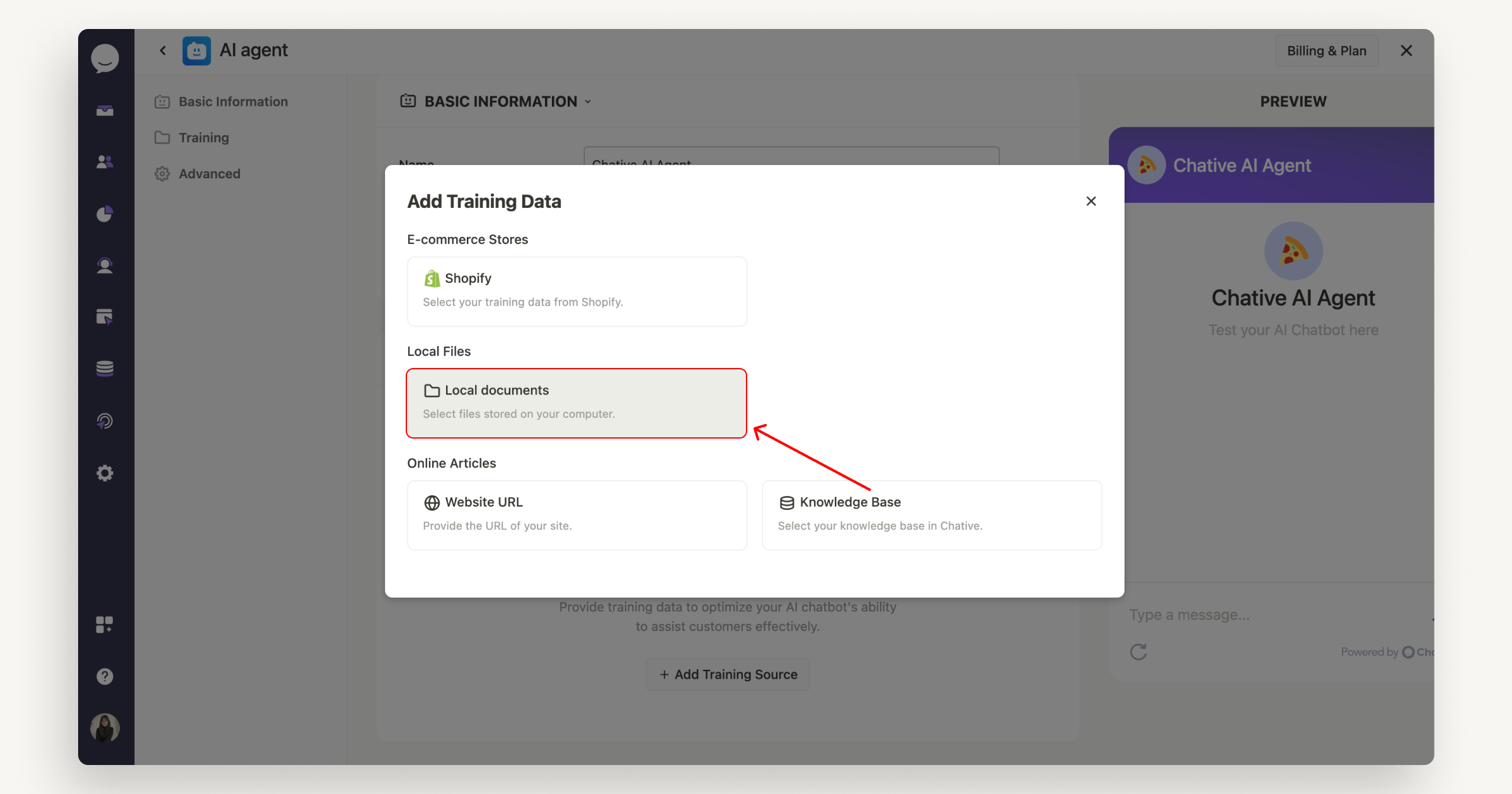Viewport: 1512px width, 794px height.
Task: Click the refresh icon in preview chat
Action: (x=1138, y=652)
